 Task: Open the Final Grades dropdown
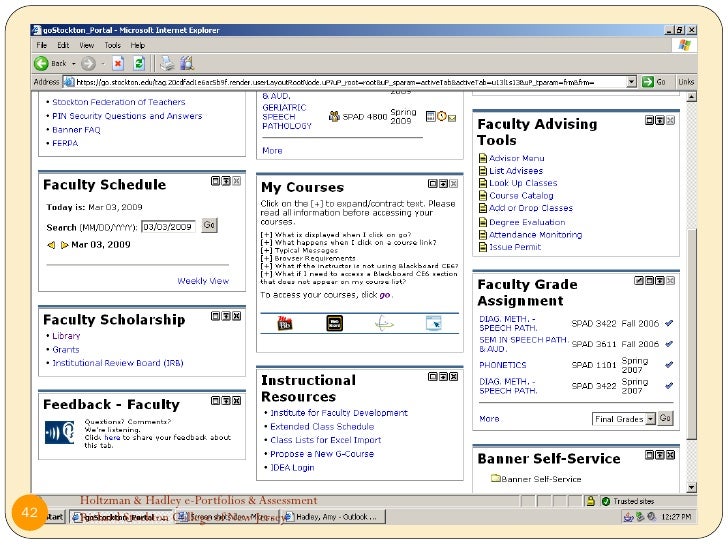pos(650,419)
